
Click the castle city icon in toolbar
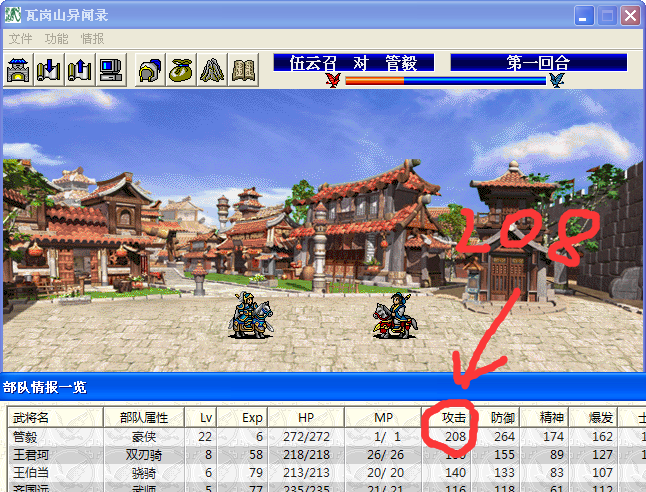point(18,70)
